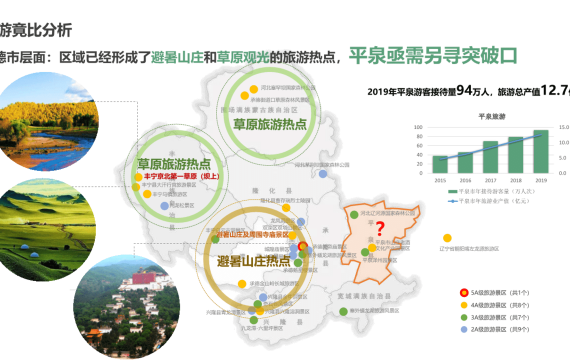Image resolution: width=570 pixels, height=360 pixels.
Task: Click the blue dot beside 河北辽河源国家森林公园's northern neighbor 茅荆坝
Action: pos(323,174)
